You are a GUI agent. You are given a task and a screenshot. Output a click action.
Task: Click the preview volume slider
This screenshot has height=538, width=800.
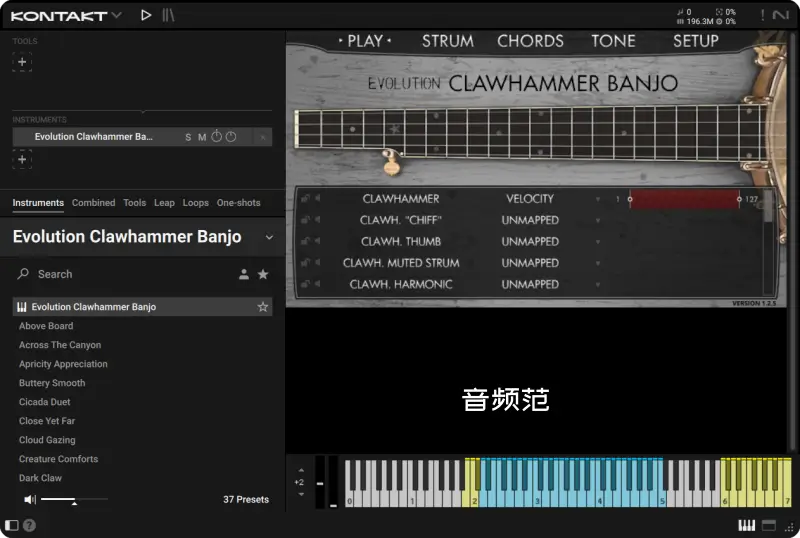(74, 499)
